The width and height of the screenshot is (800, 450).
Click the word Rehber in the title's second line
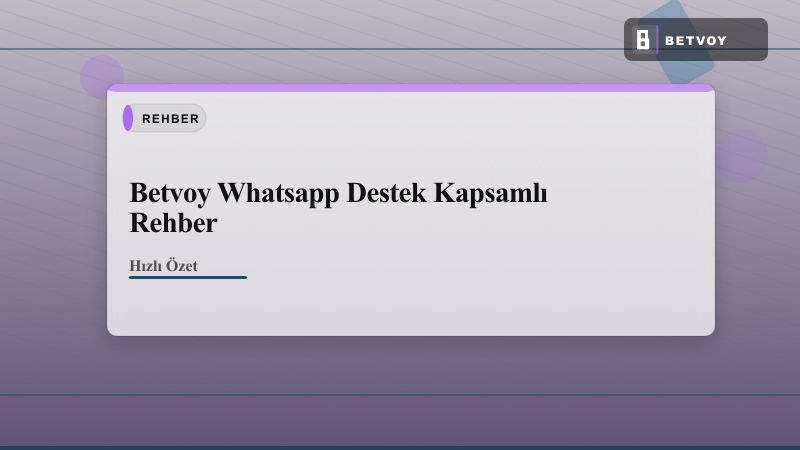pos(173,223)
